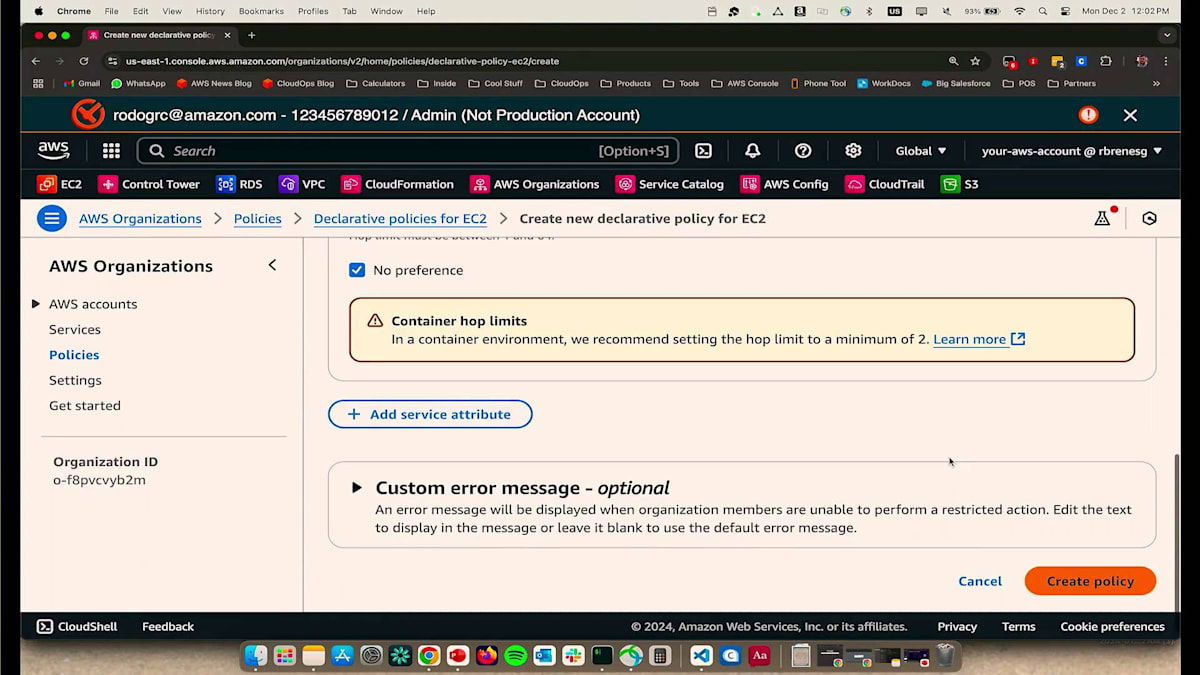Click the Cancel button

(980, 581)
